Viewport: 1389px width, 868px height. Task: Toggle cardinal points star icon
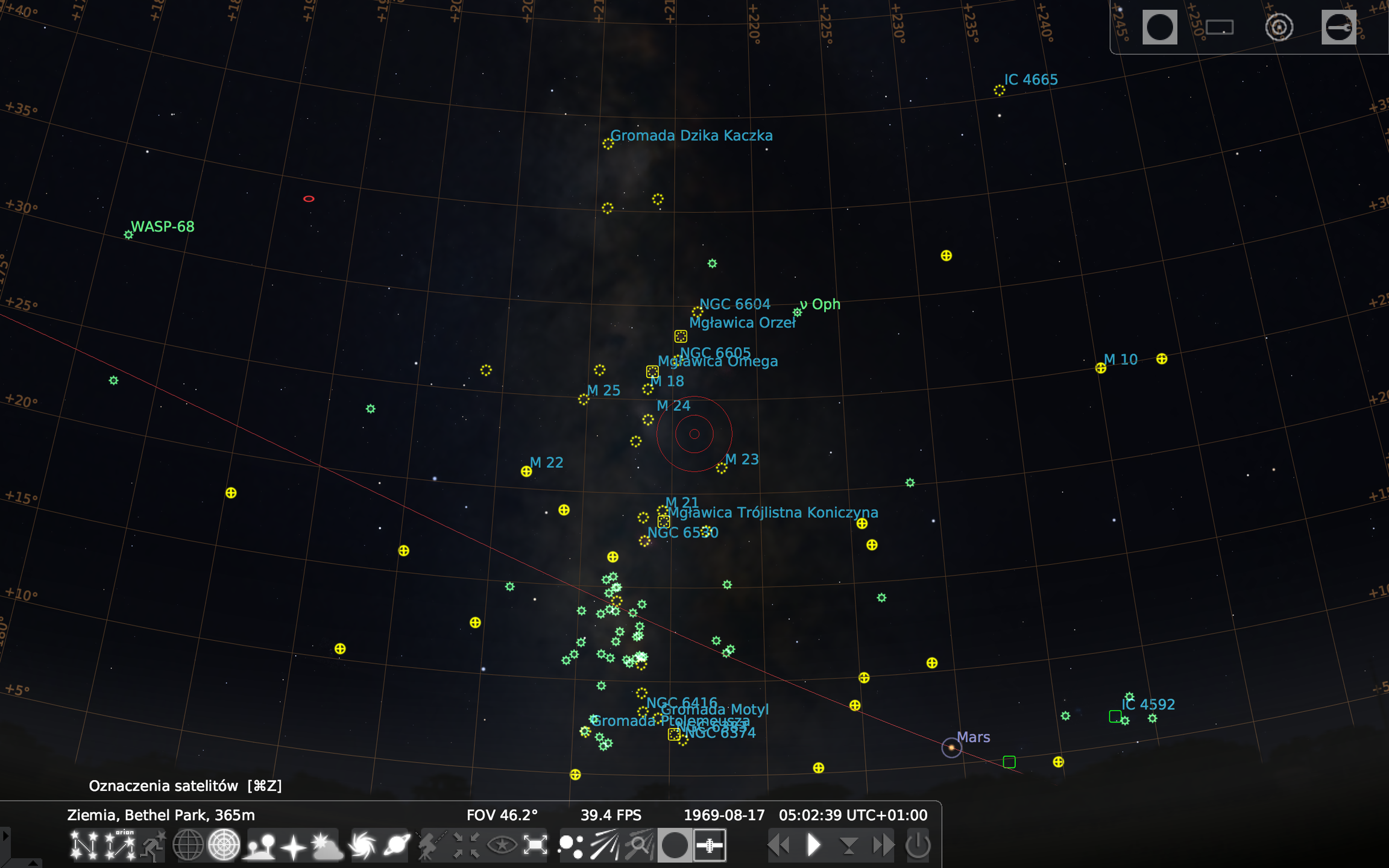pyautogui.click(x=293, y=845)
